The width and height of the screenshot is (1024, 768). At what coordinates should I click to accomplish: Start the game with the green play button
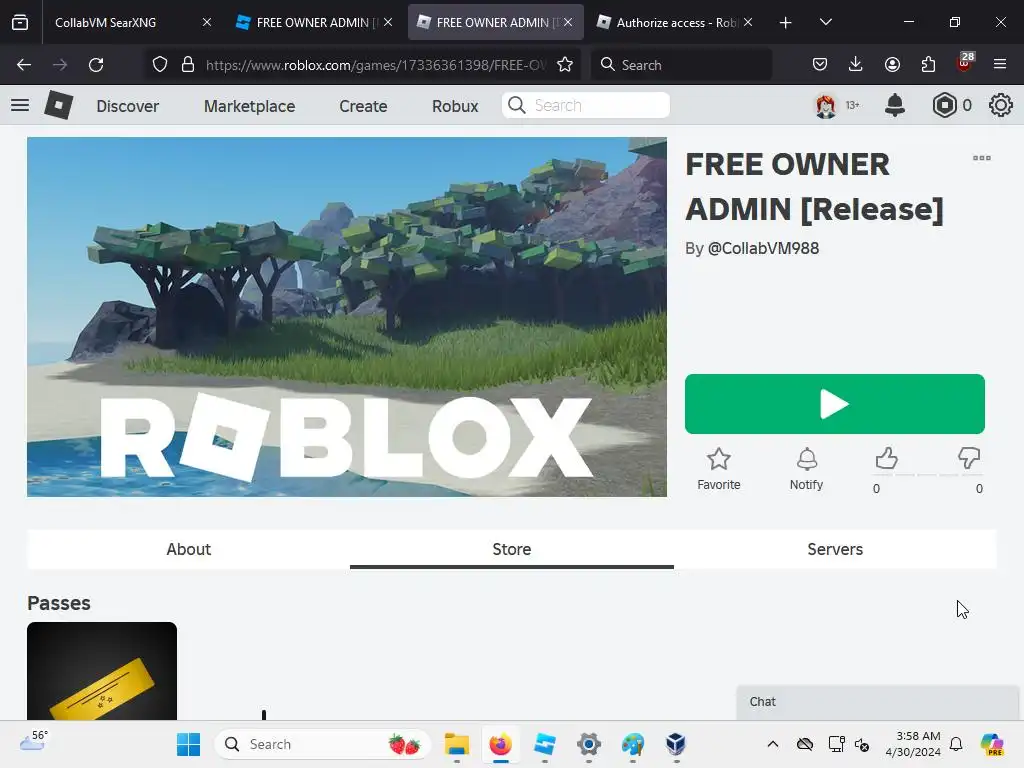point(835,404)
